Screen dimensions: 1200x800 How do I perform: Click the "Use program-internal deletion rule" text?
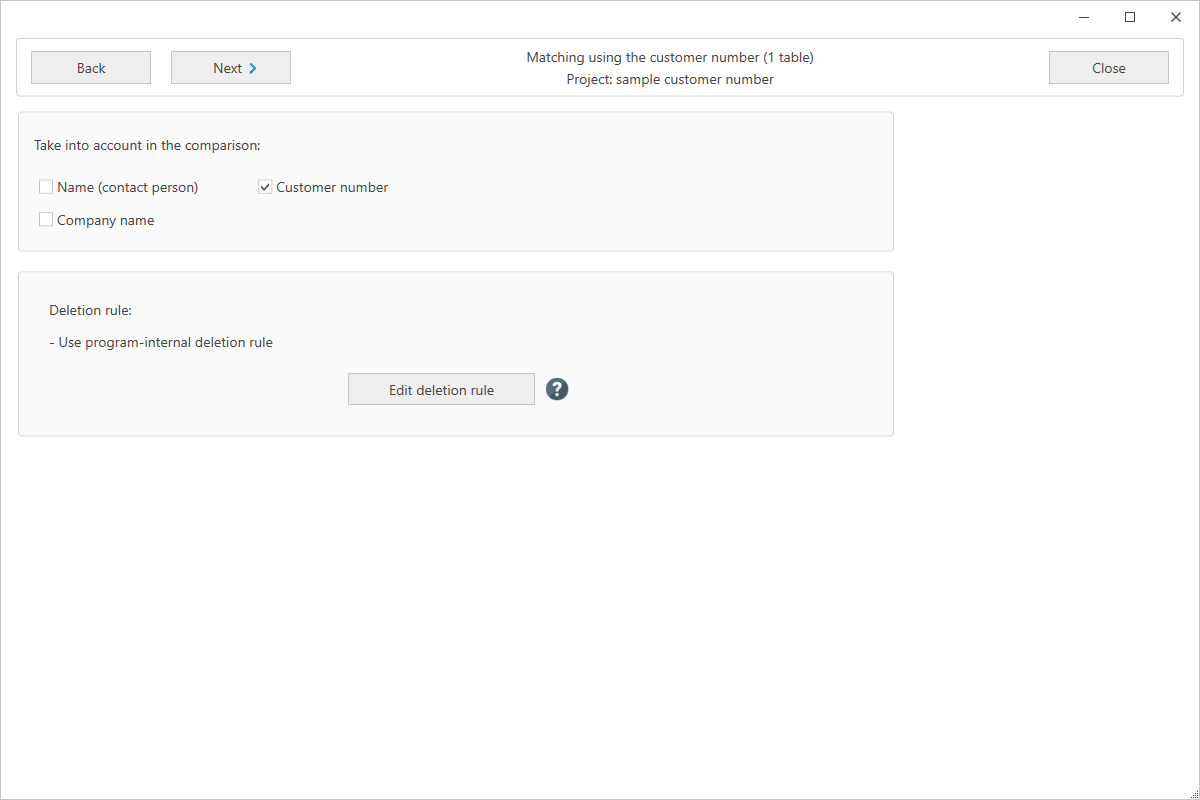(165, 342)
